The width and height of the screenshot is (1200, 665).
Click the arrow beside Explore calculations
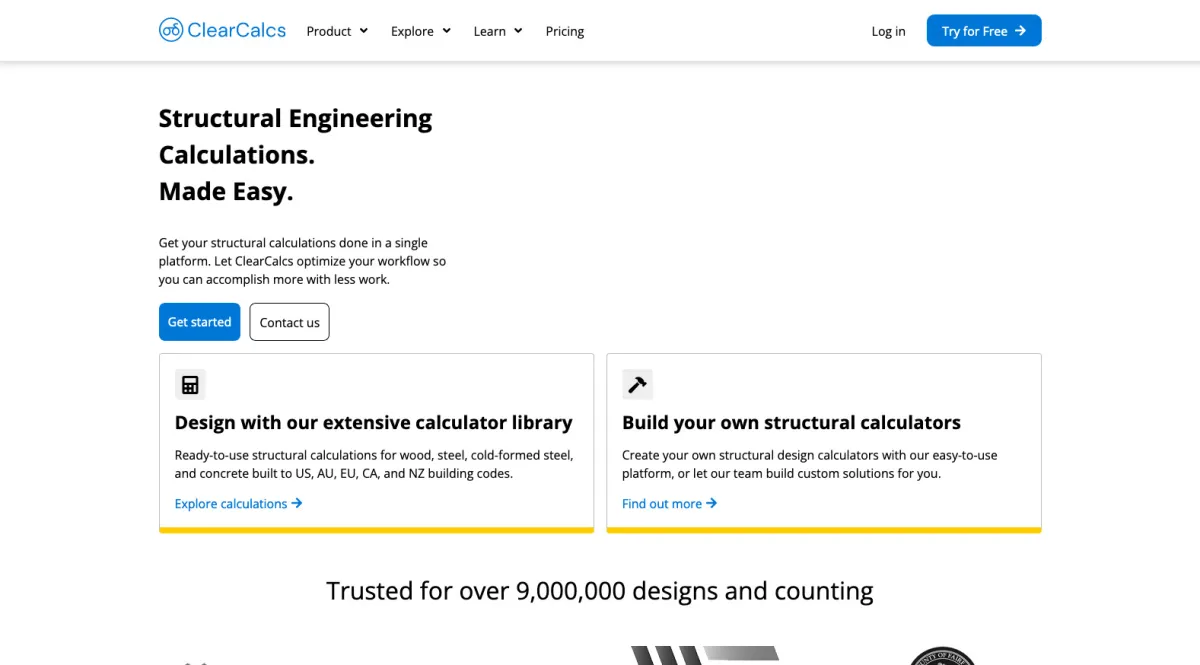click(297, 503)
